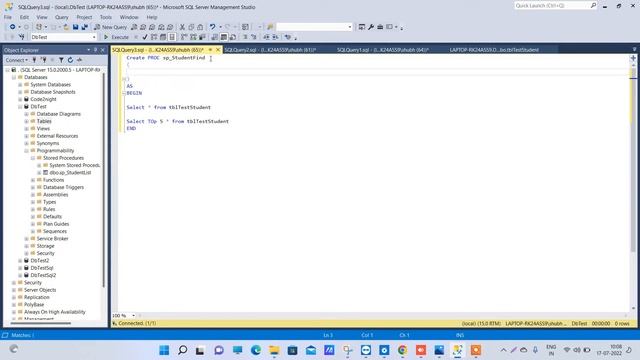Open the Connect dropdown in Object Explorer
This screenshot has height=360, width=640.
16,60
